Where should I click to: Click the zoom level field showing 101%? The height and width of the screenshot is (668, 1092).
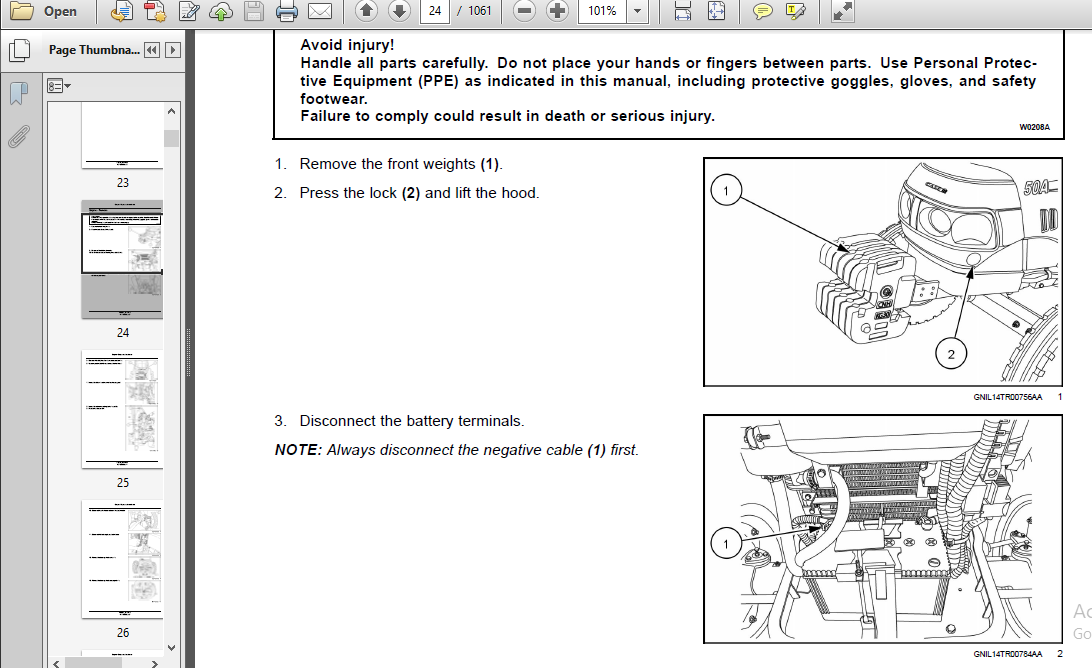tap(602, 11)
